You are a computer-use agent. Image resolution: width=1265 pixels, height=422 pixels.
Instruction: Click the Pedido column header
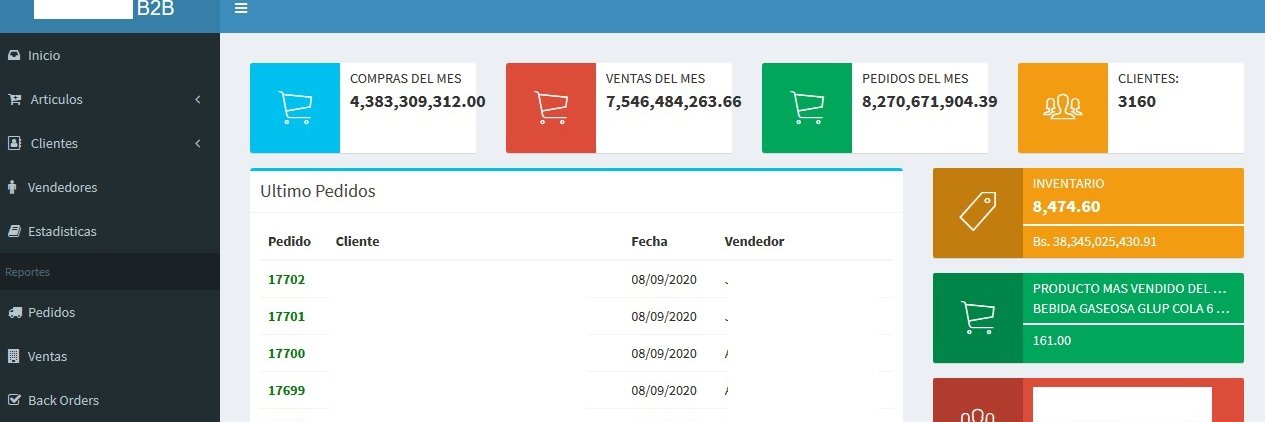pos(289,241)
